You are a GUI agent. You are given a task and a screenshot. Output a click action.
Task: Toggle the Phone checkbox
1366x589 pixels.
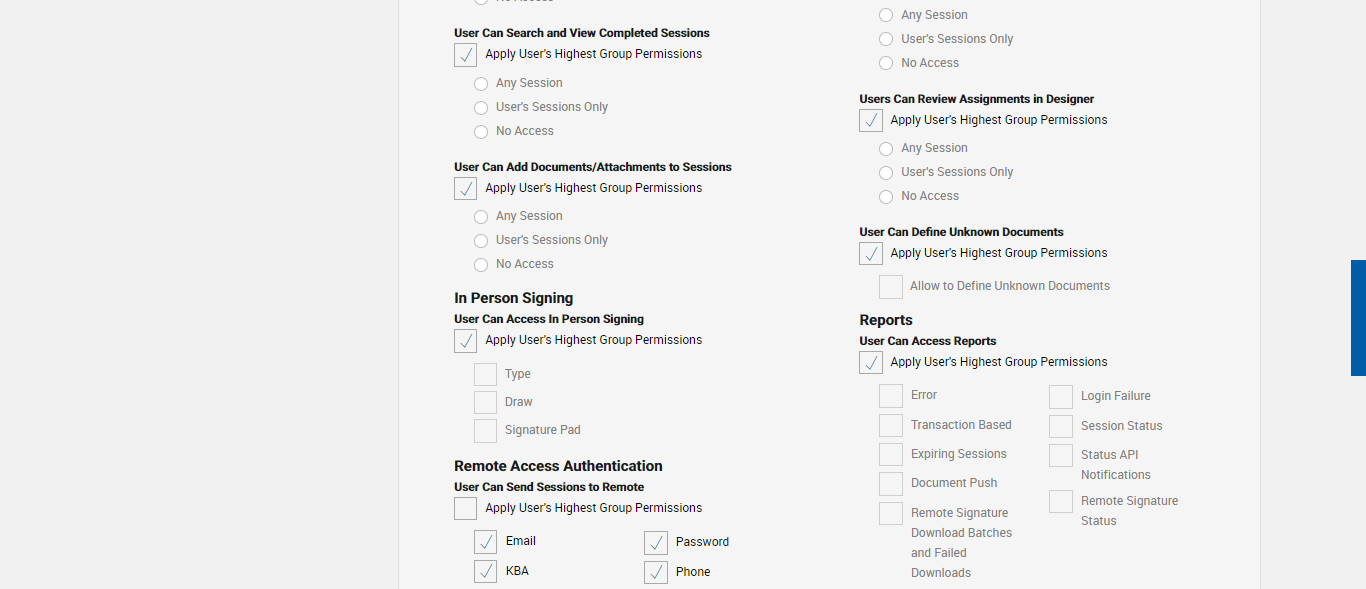pos(655,573)
